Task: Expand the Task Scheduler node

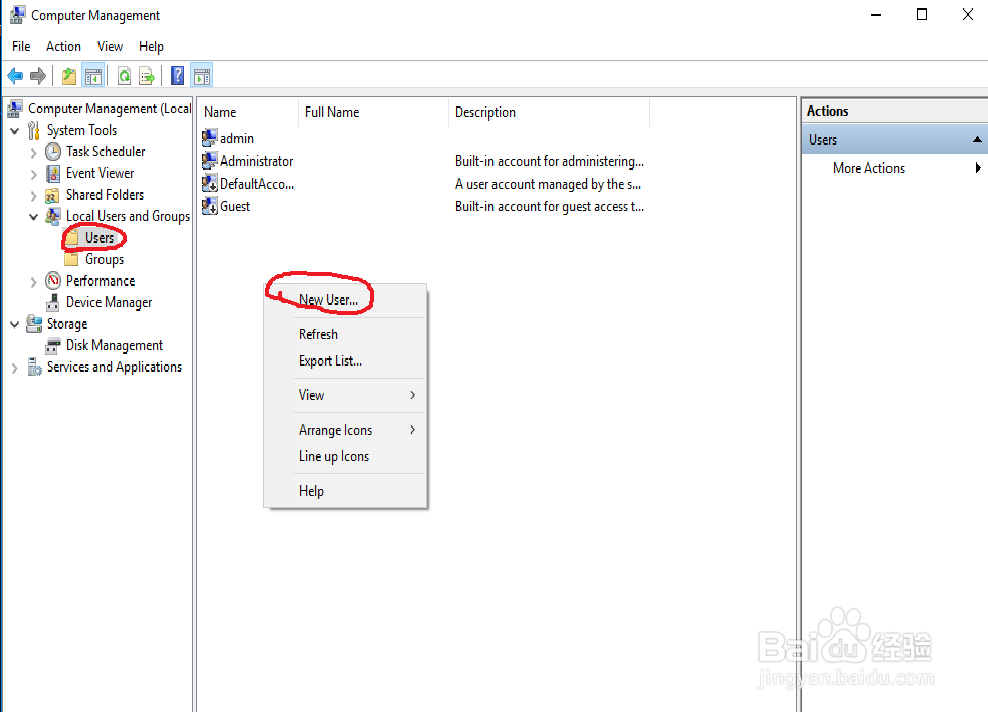Action: pos(33,152)
